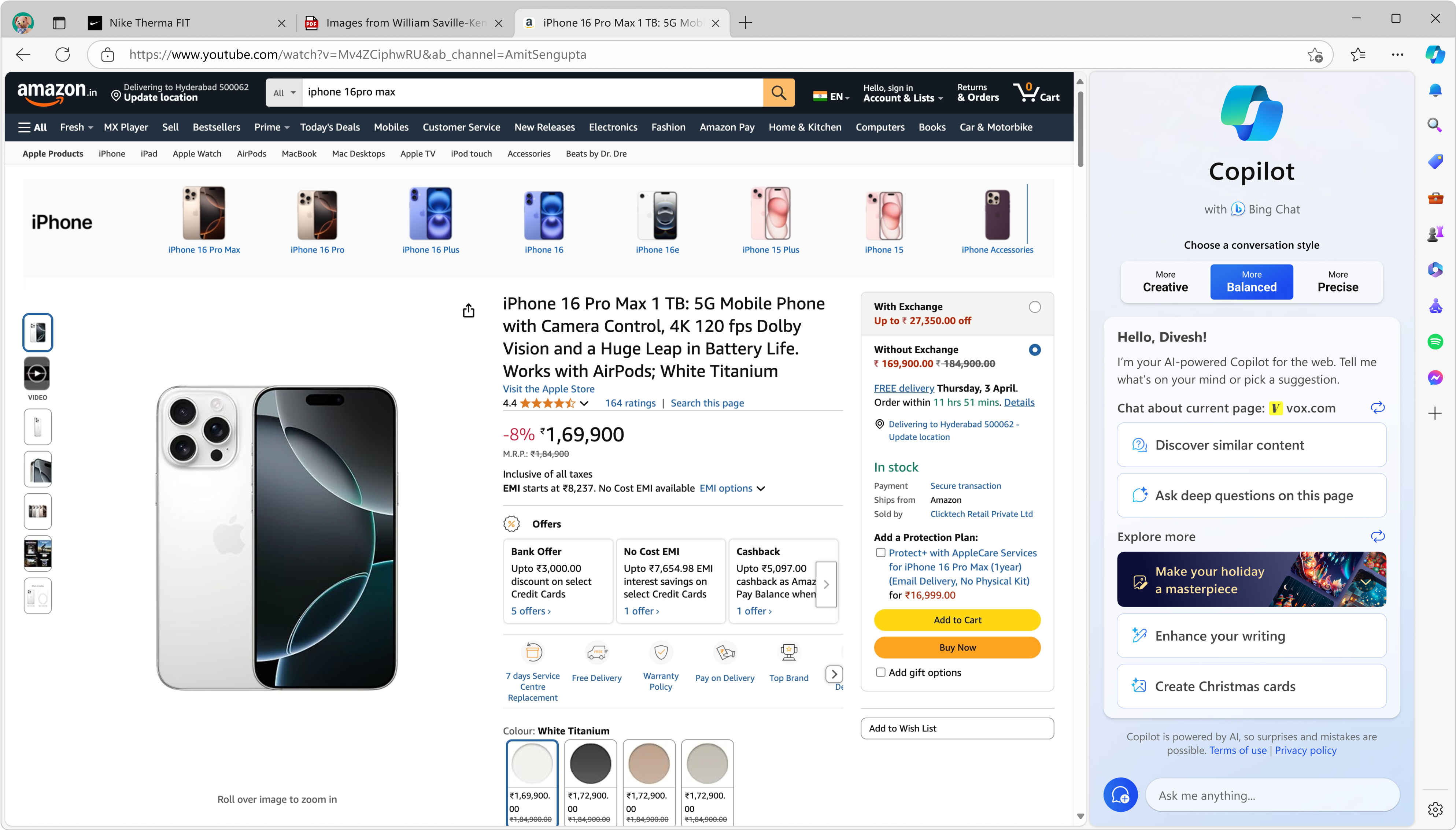Select the With Exchange radio option

click(1034, 307)
